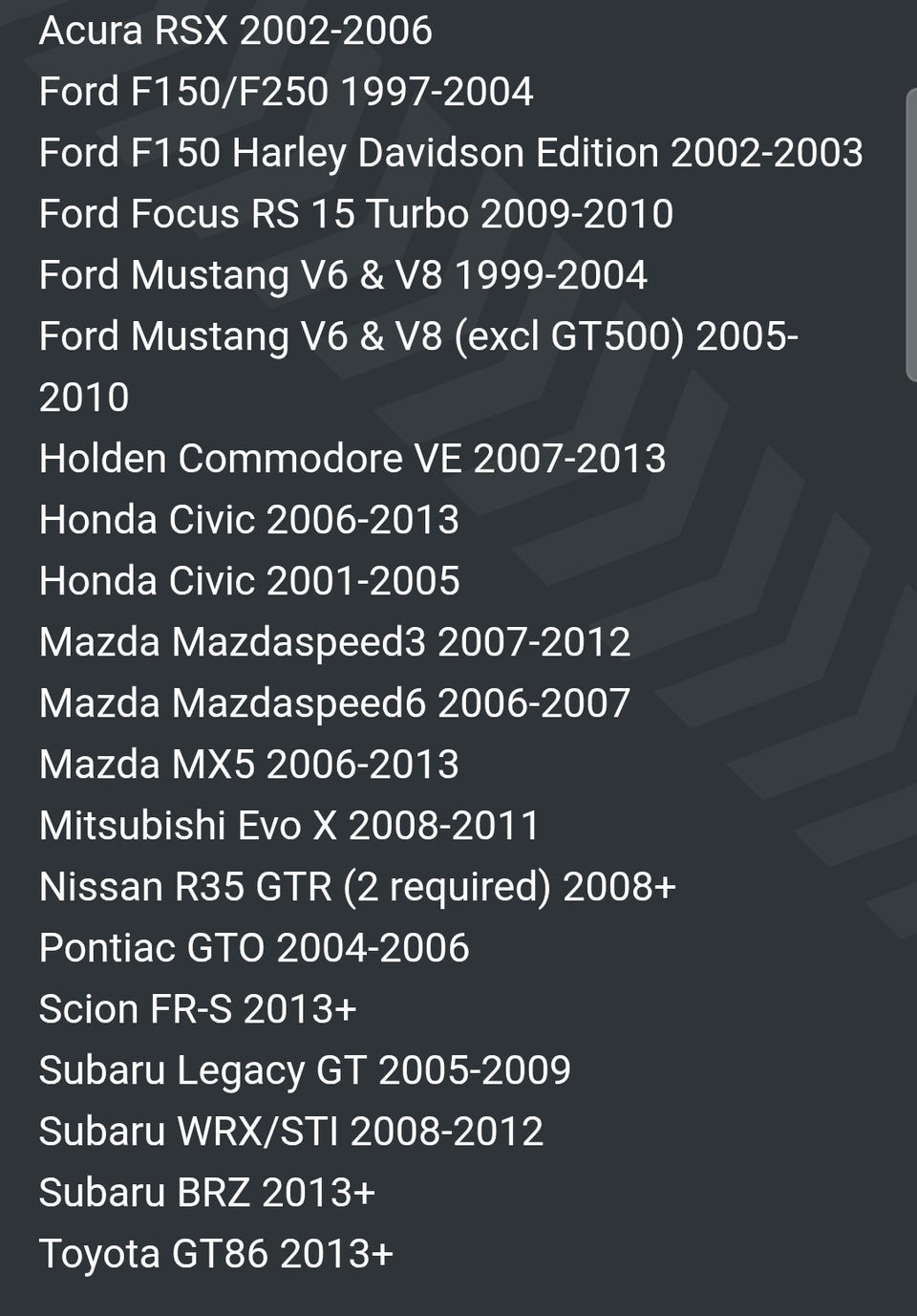This screenshot has height=1316, width=917.
Task: Choose Scion FR-S 2013+ entry
Action: [198, 1009]
